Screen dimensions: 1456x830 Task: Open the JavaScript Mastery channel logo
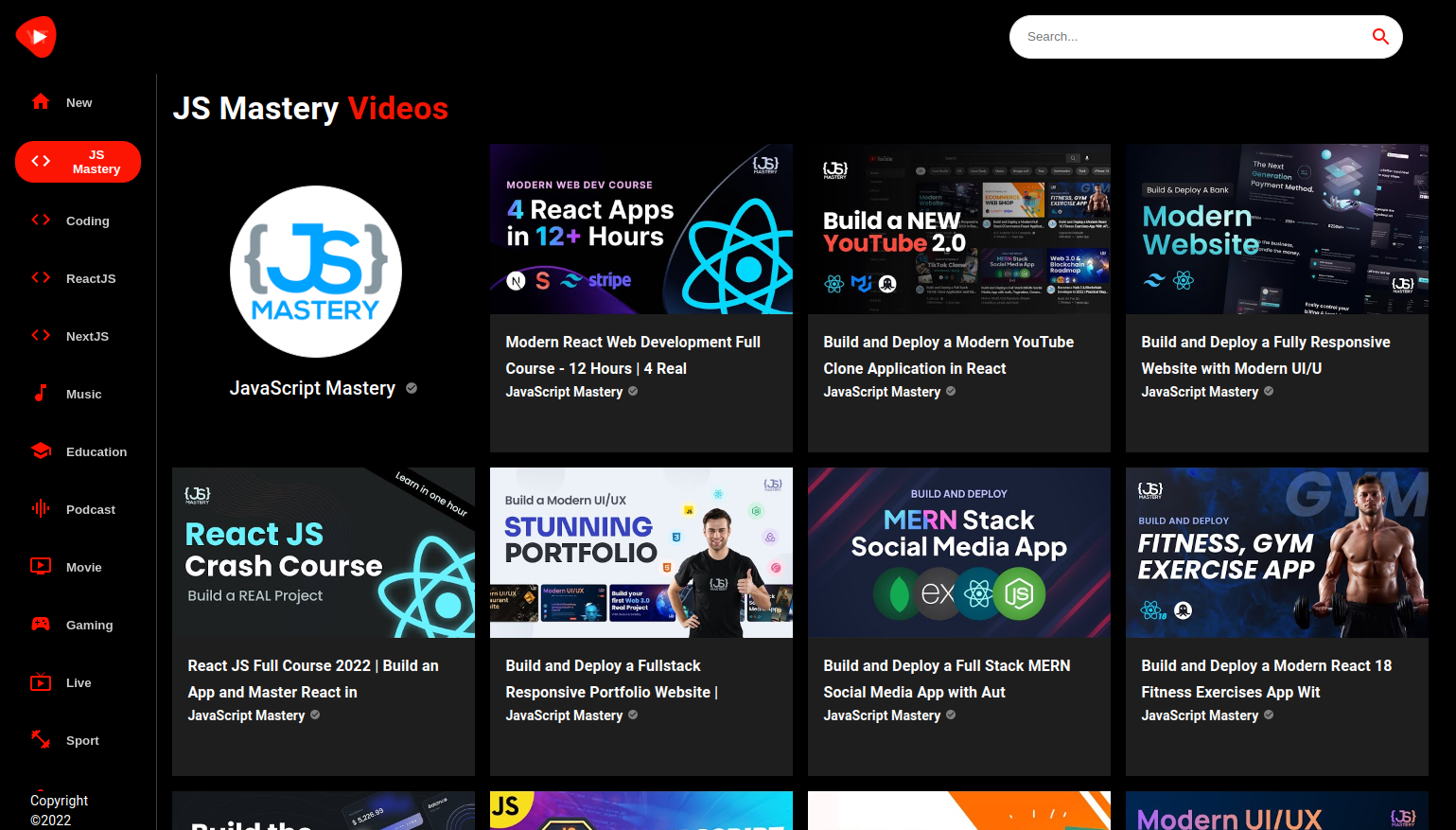tap(316, 272)
